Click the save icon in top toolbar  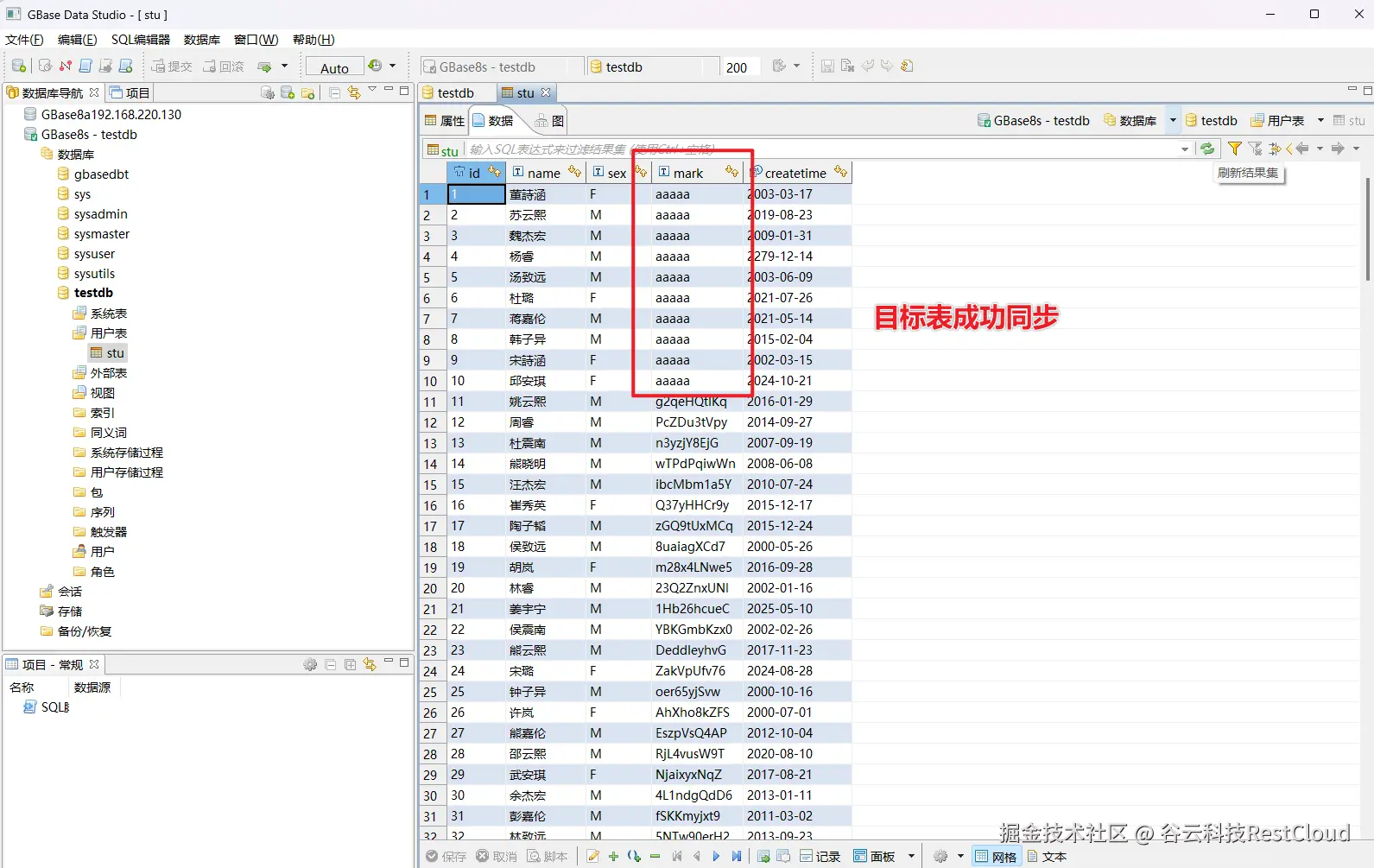point(827,67)
